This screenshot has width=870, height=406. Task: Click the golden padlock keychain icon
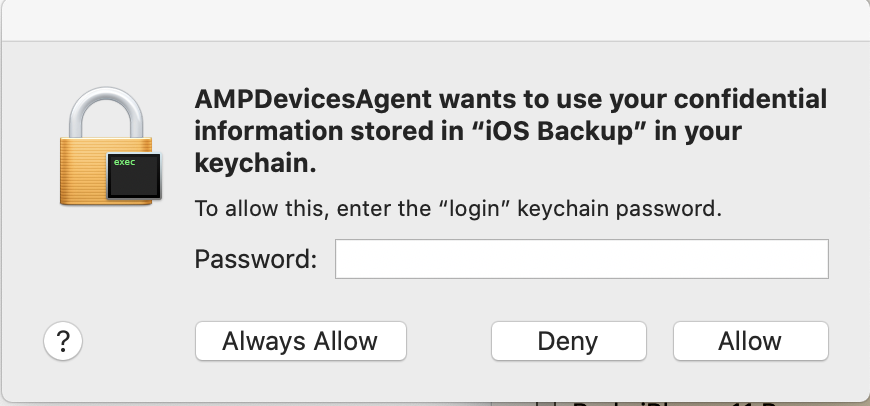pos(109,152)
